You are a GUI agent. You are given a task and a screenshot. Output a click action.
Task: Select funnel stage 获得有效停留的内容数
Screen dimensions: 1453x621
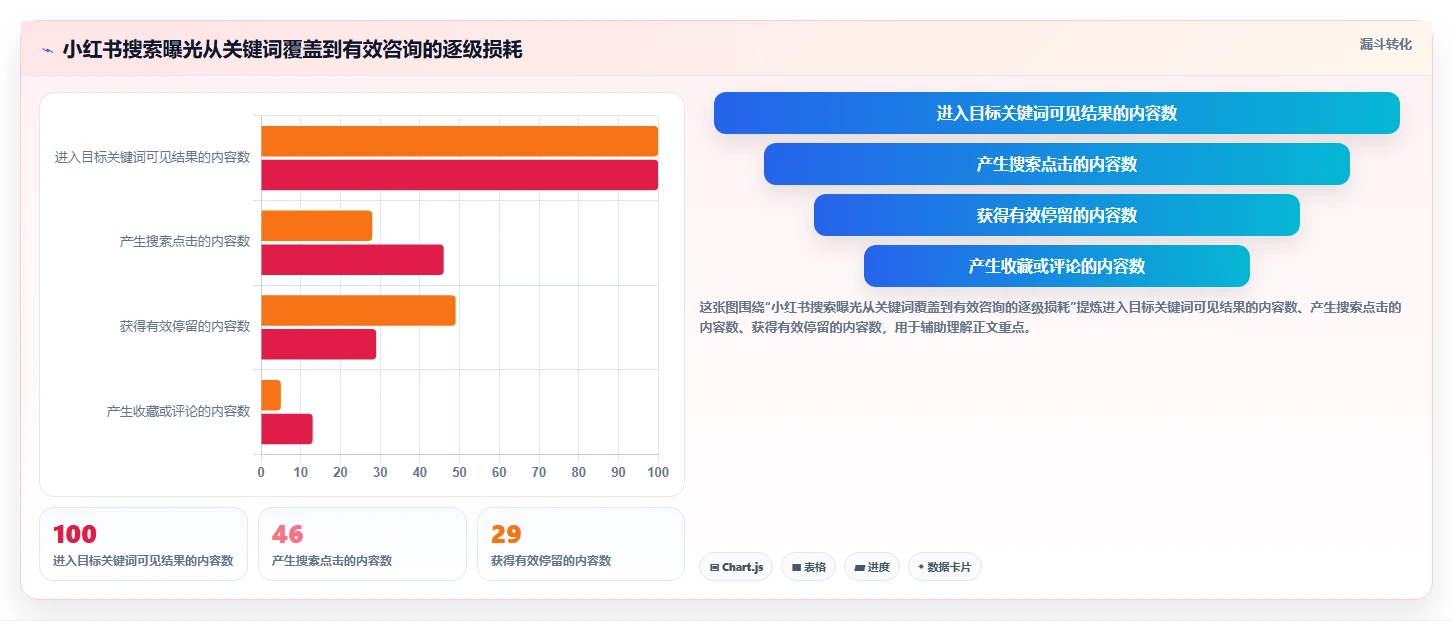[1057, 215]
